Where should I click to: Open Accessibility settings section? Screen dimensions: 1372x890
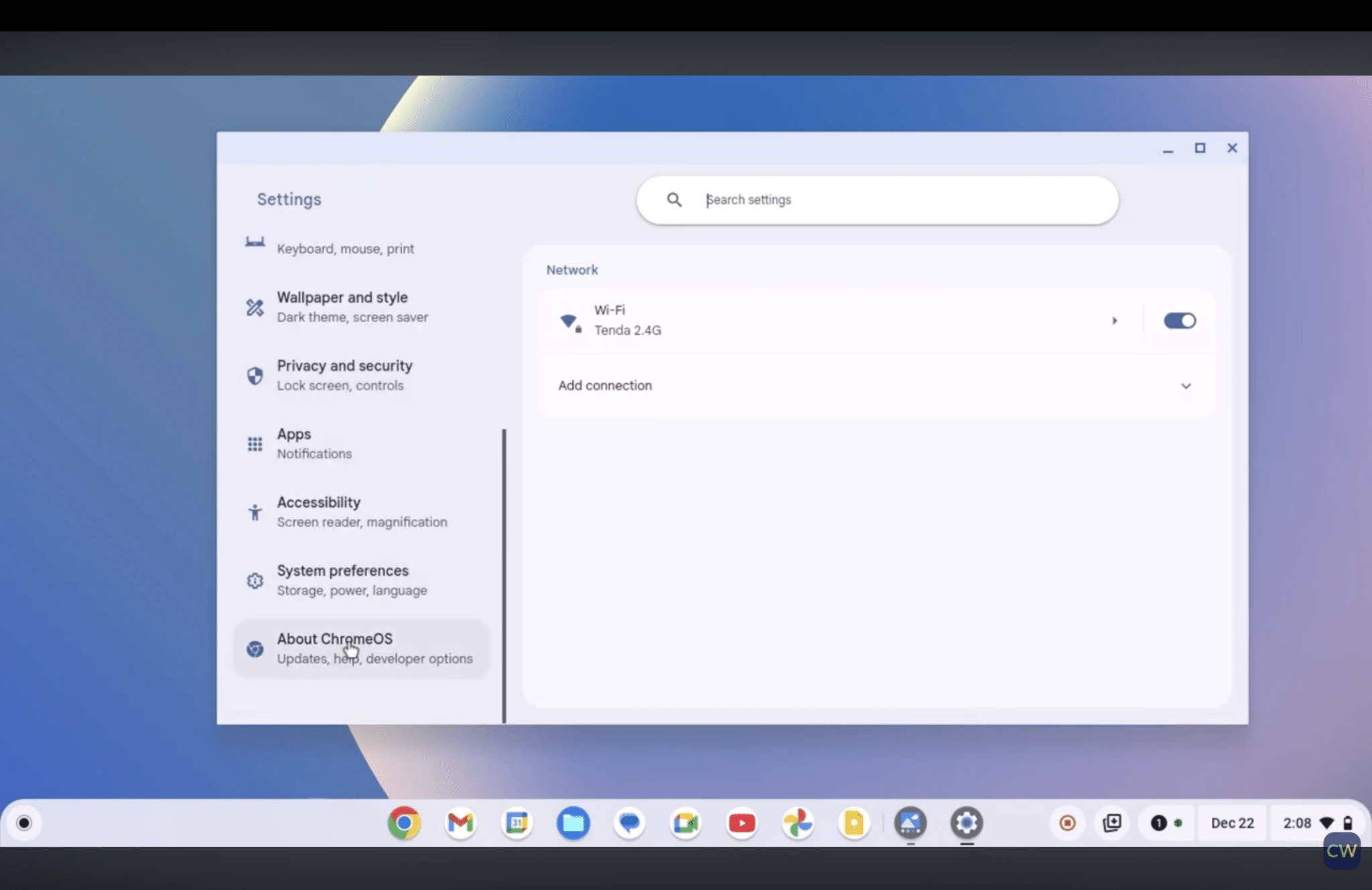click(361, 512)
